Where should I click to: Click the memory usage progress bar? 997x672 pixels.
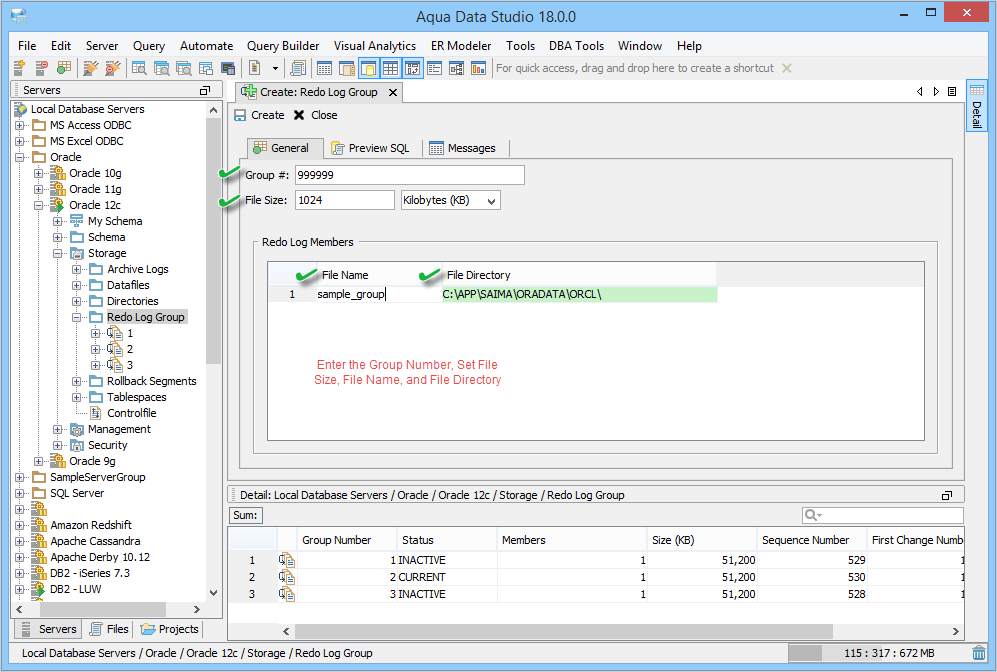point(878,653)
